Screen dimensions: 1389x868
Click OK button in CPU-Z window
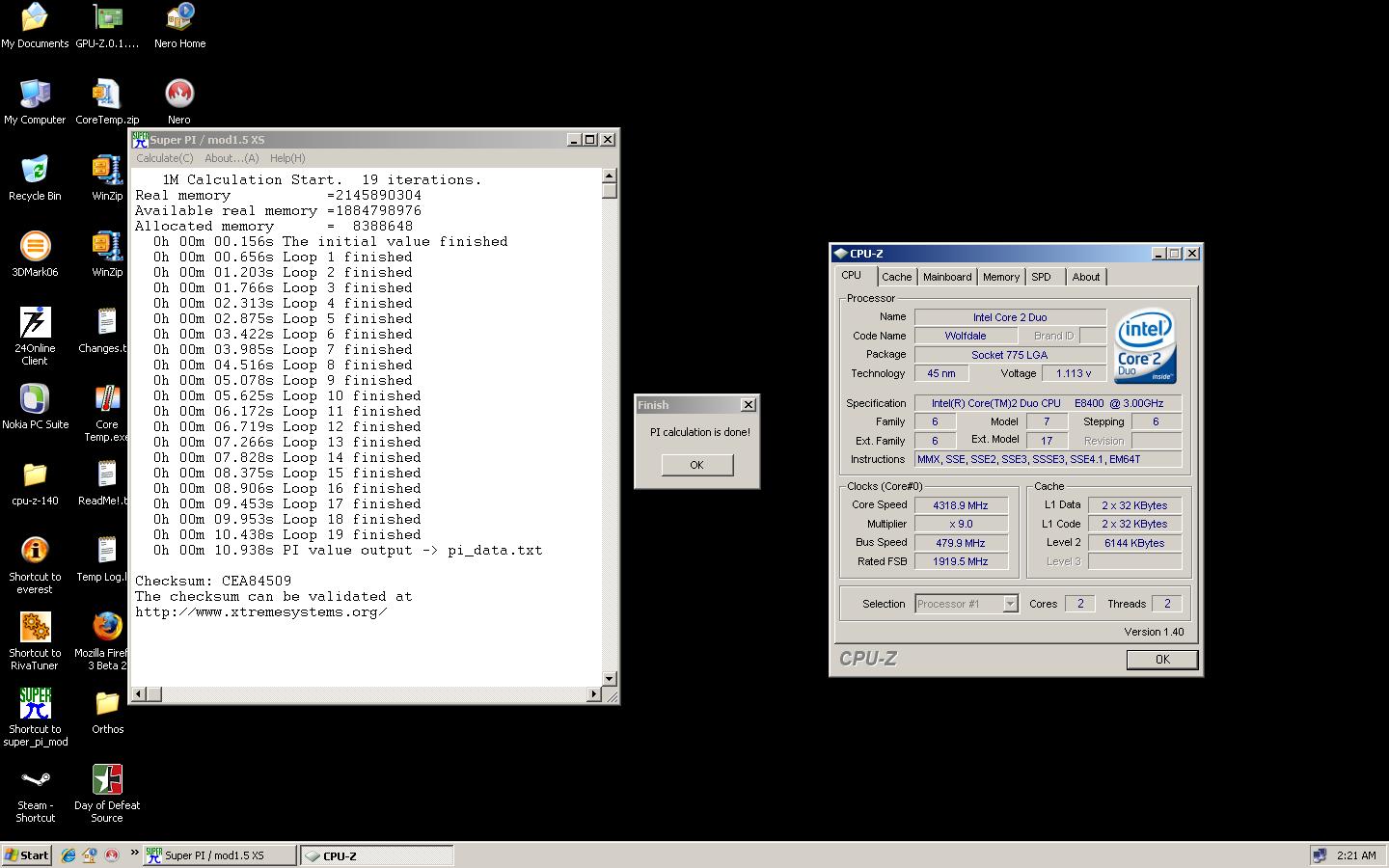pos(1162,660)
